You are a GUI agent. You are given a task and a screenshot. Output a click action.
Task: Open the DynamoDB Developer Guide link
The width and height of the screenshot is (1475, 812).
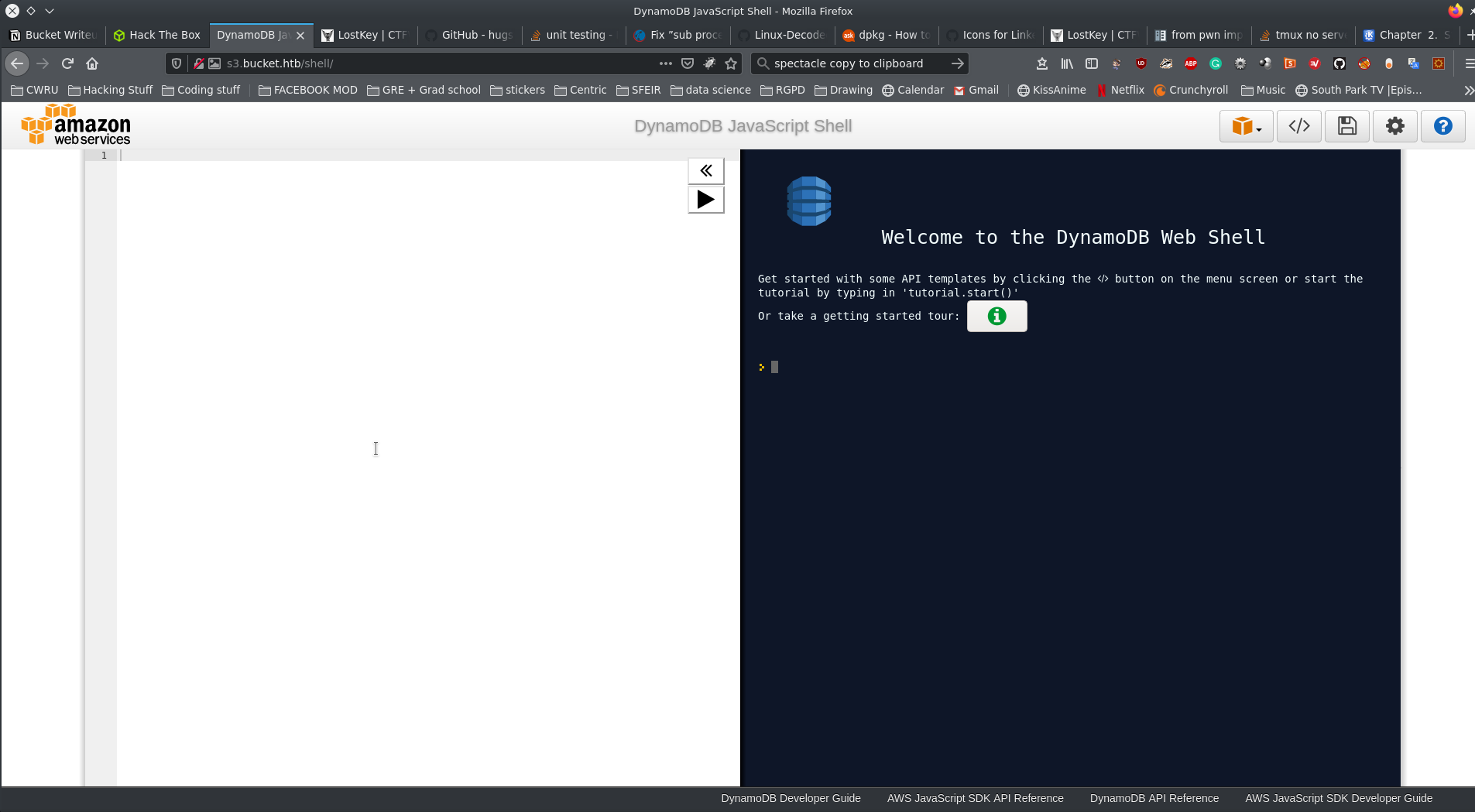pos(791,798)
